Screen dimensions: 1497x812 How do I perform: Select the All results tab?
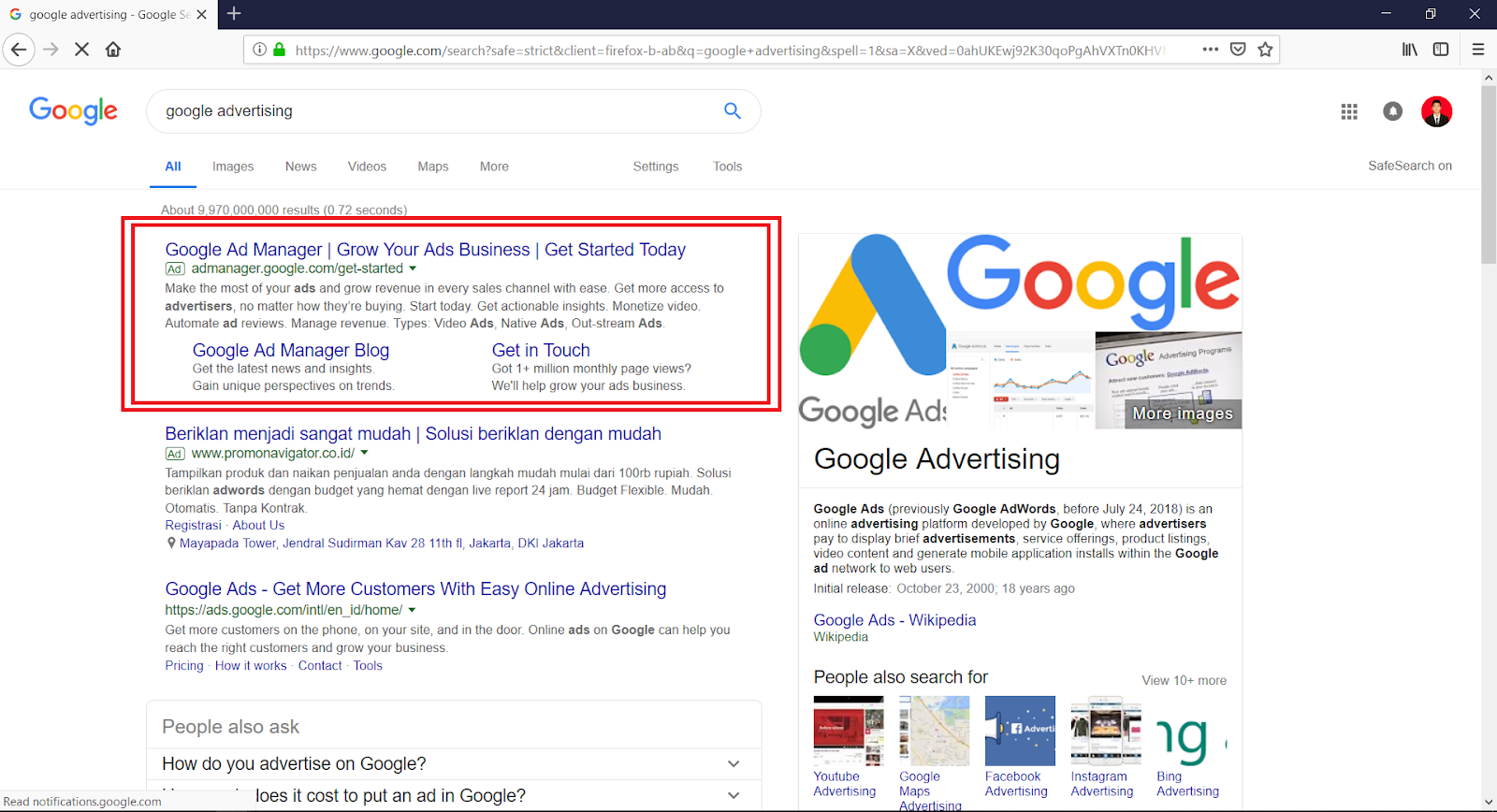pos(173,167)
